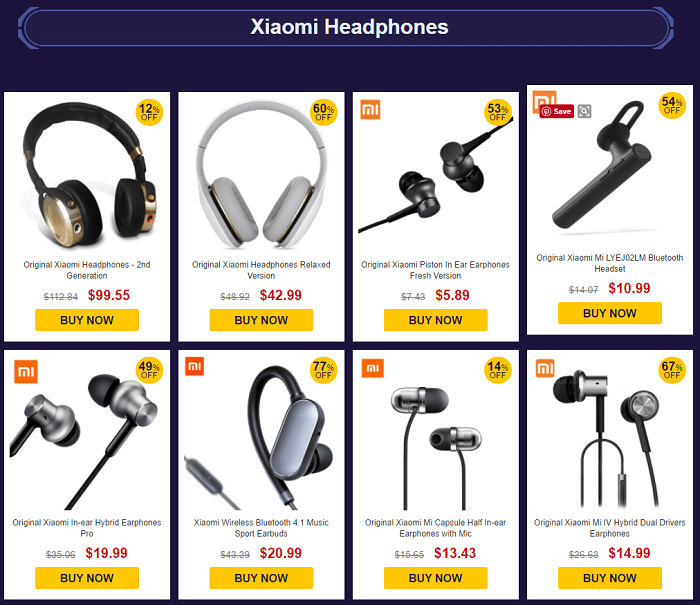Click Mi logo on Hybrid Dual Drivers card
The image size is (700, 605).
pos(545,368)
